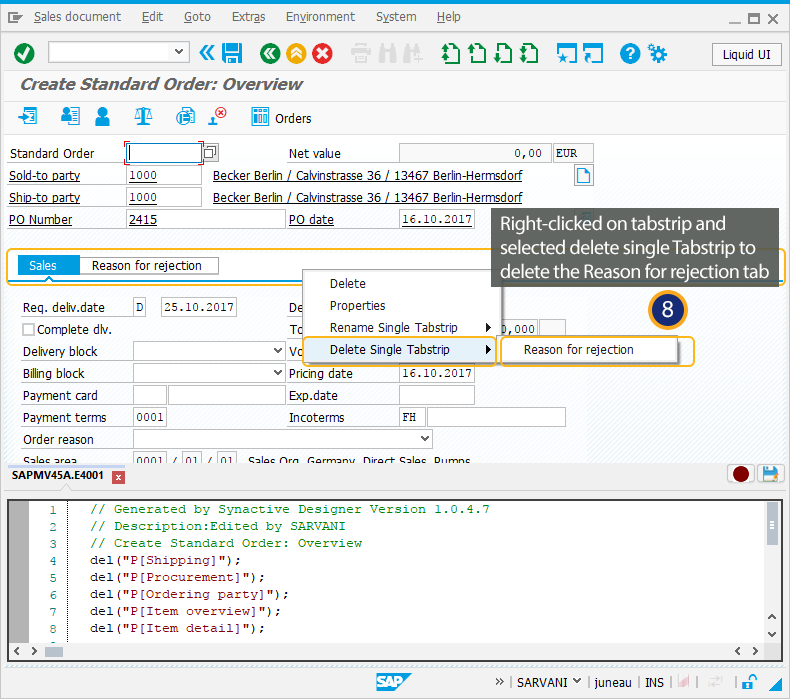Click the Display document flow icon
The width and height of the screenshot is (790, 699).
point(28,116)
